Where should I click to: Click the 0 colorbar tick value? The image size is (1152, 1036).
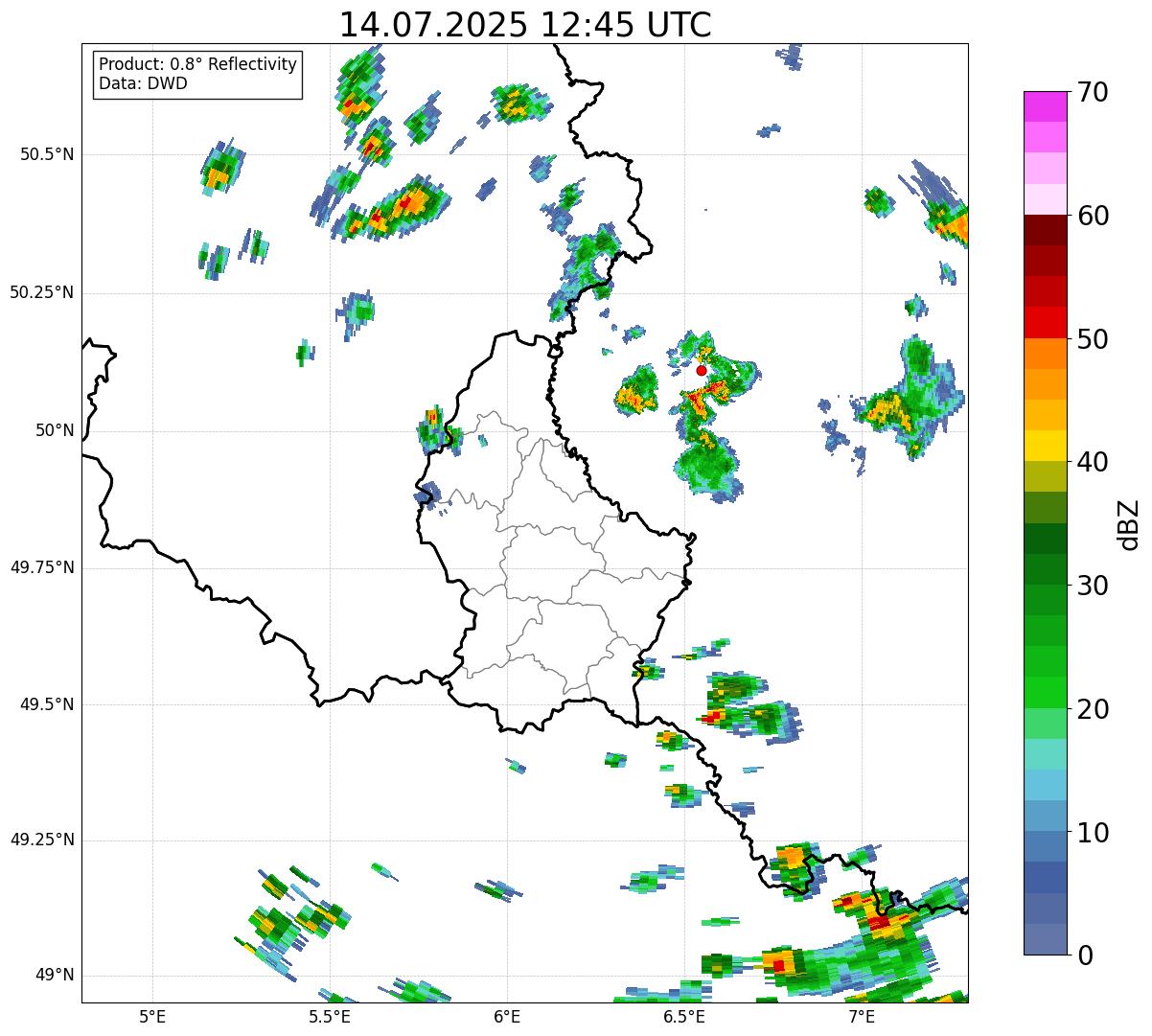tap(1085, 955)
